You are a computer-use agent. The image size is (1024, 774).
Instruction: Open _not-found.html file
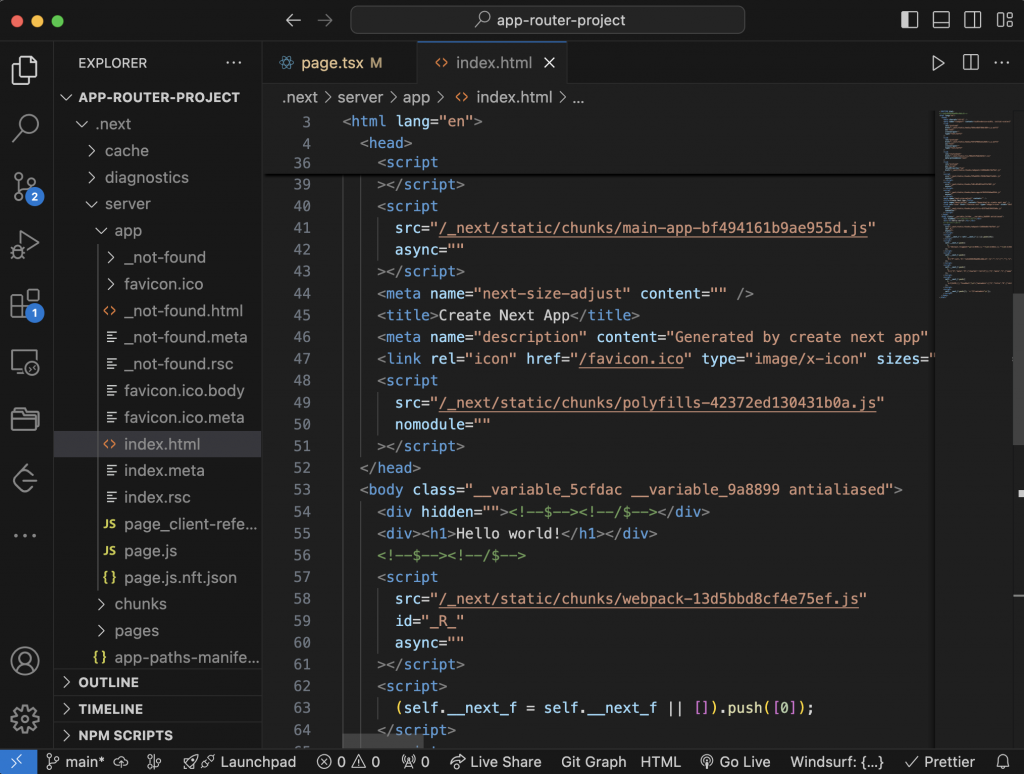pos(157,311)
